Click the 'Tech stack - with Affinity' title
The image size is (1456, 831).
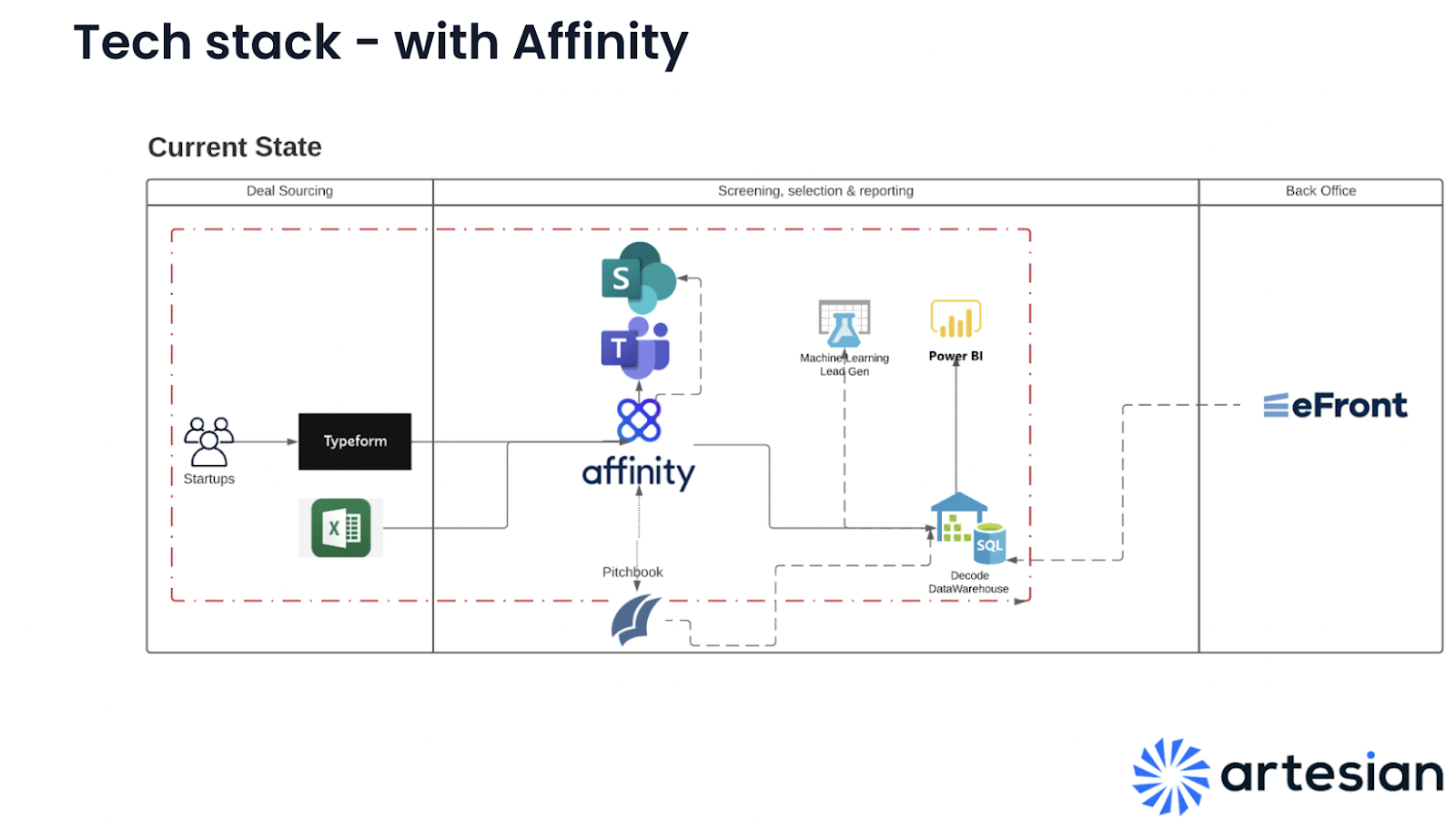tap(380, 43)
